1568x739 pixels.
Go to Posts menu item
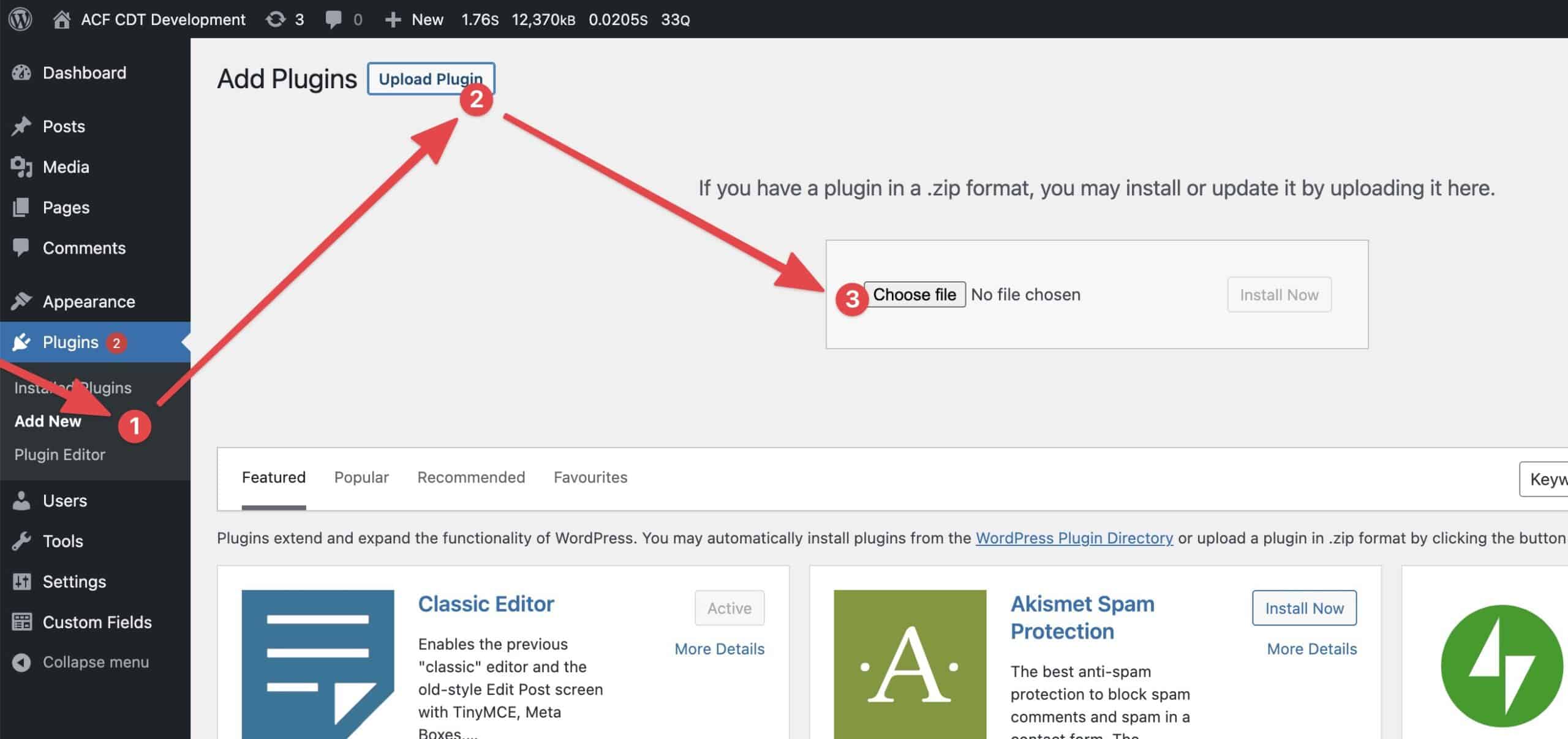(x=64, y=126)
